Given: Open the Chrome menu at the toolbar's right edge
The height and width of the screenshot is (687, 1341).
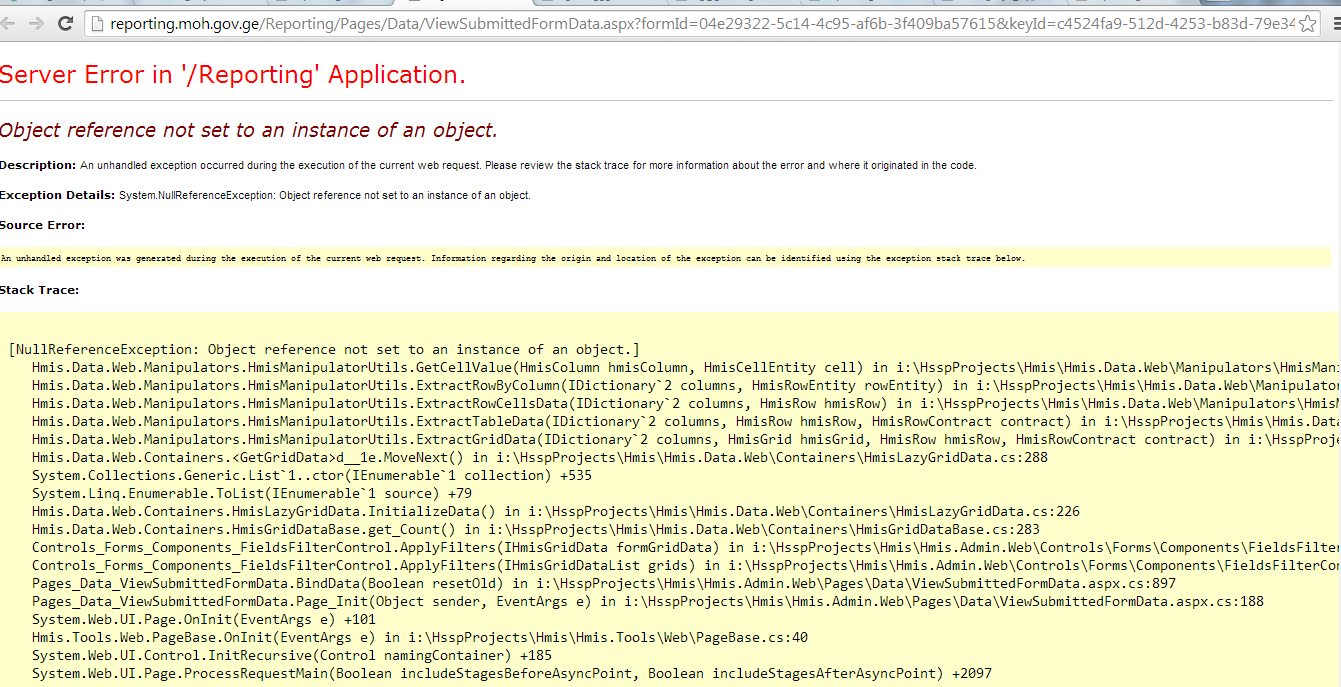Looking at the screenshot, I should click(x=1332, y=24).
